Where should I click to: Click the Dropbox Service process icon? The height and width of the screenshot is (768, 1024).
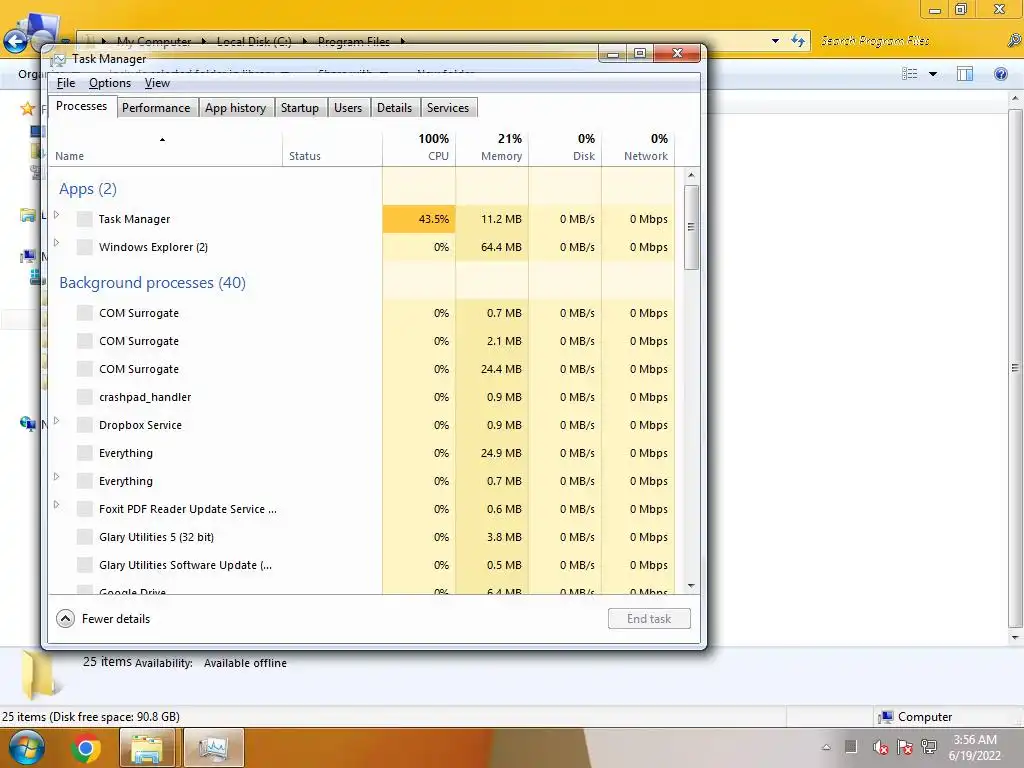[84, 425]
